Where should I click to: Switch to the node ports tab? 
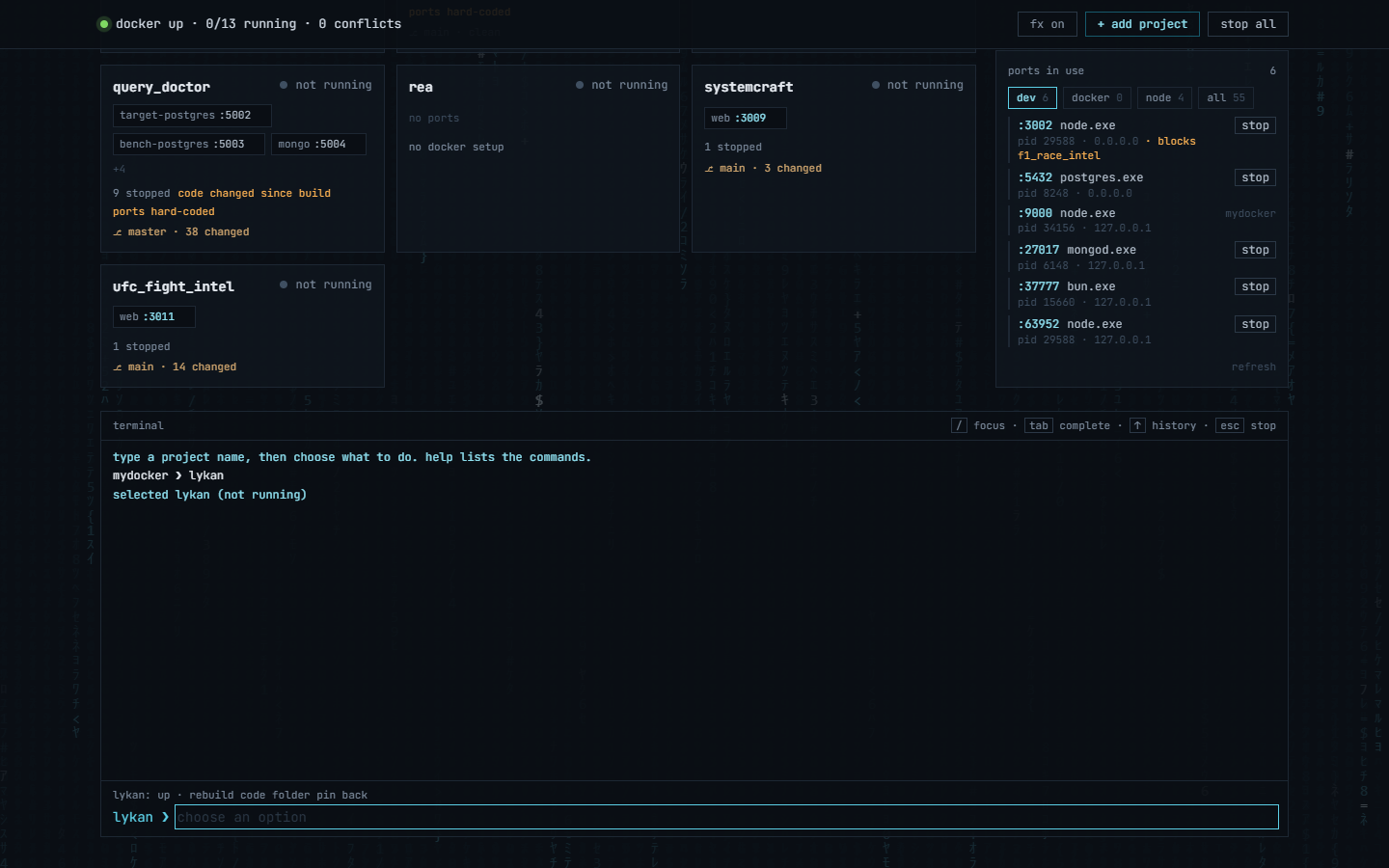click(x=1164, y=97)
